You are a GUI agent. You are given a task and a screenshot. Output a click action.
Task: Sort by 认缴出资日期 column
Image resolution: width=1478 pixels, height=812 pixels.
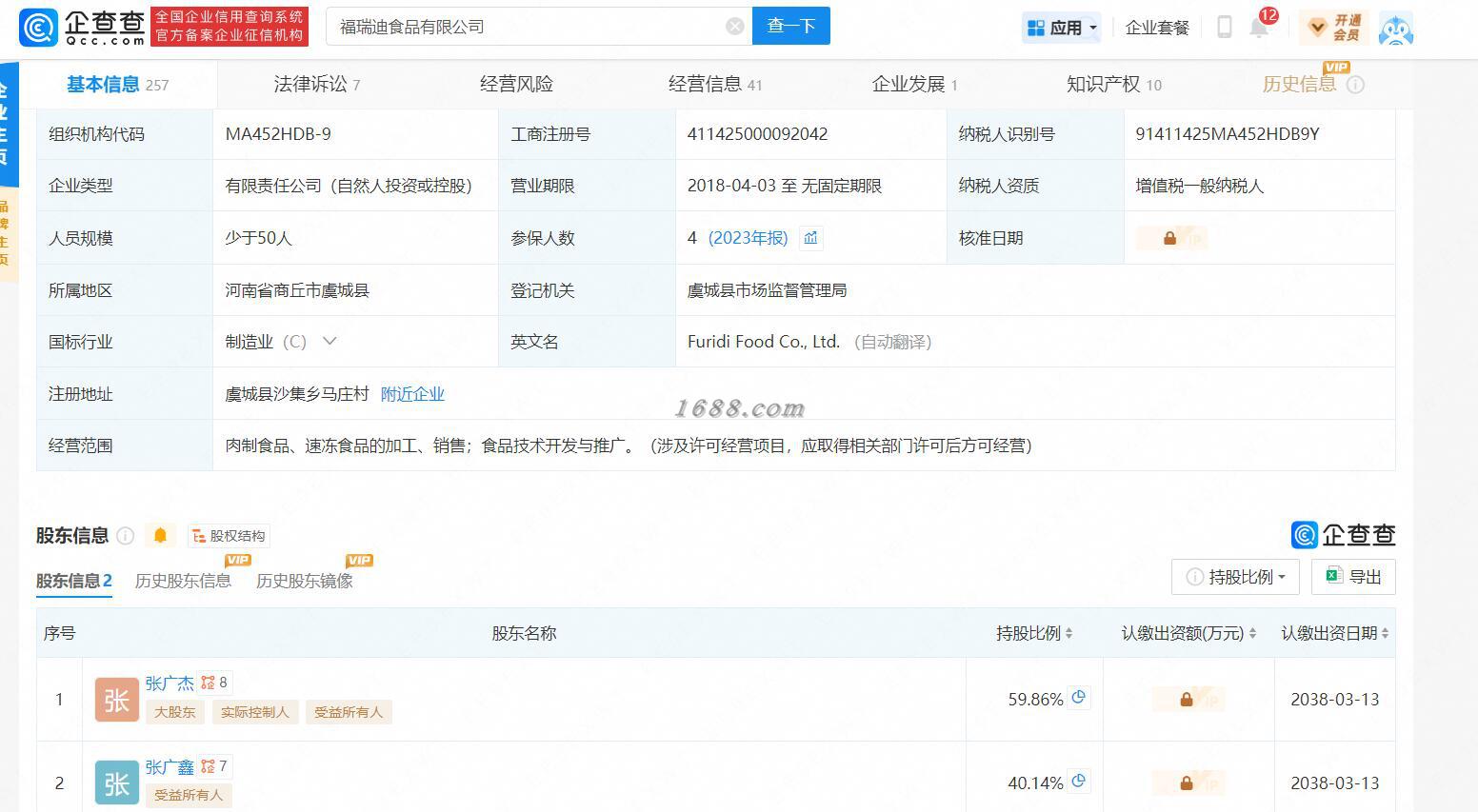pos(1334,633)
